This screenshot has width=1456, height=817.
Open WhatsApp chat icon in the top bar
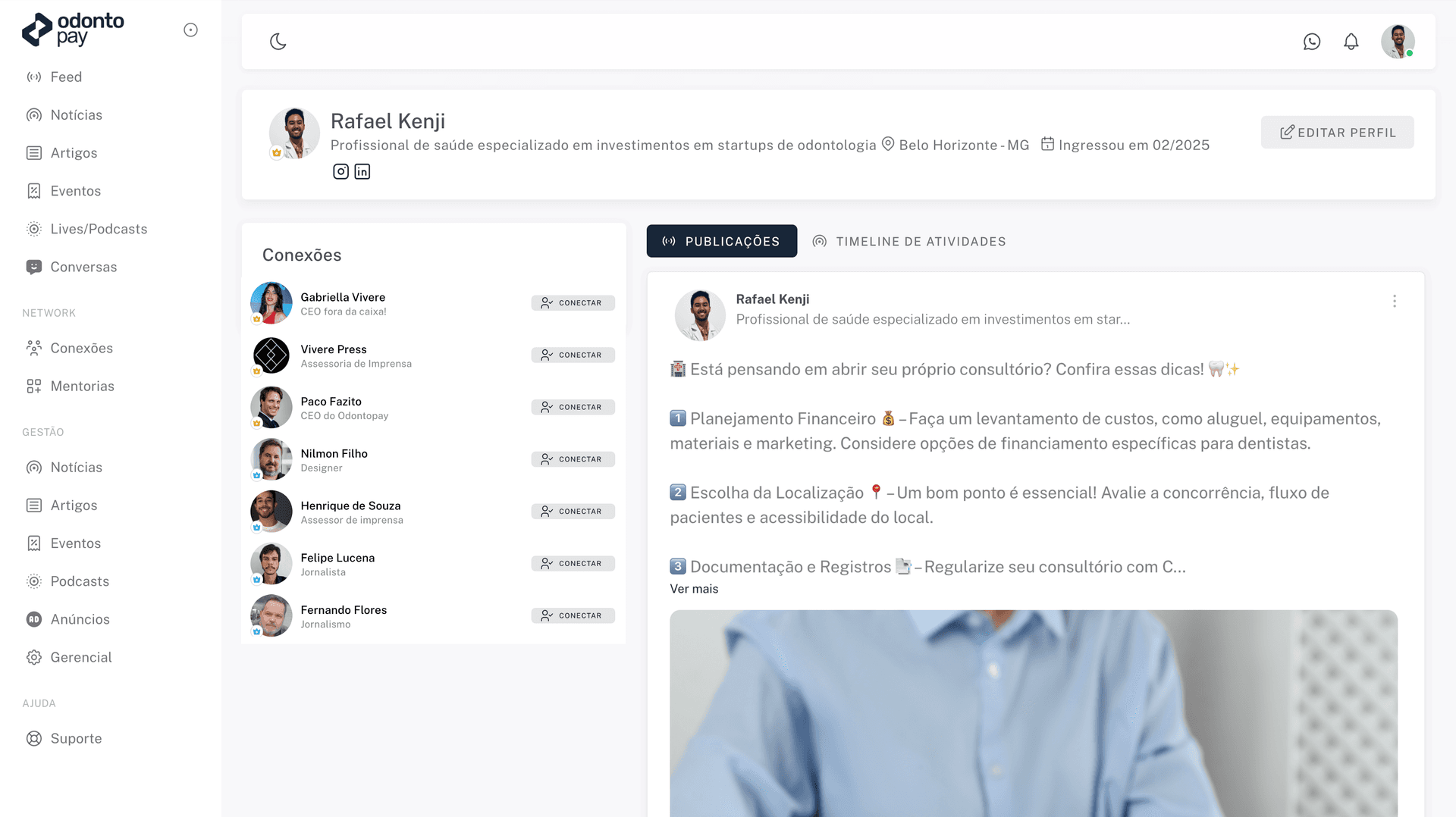click(x=1311, y=42)
